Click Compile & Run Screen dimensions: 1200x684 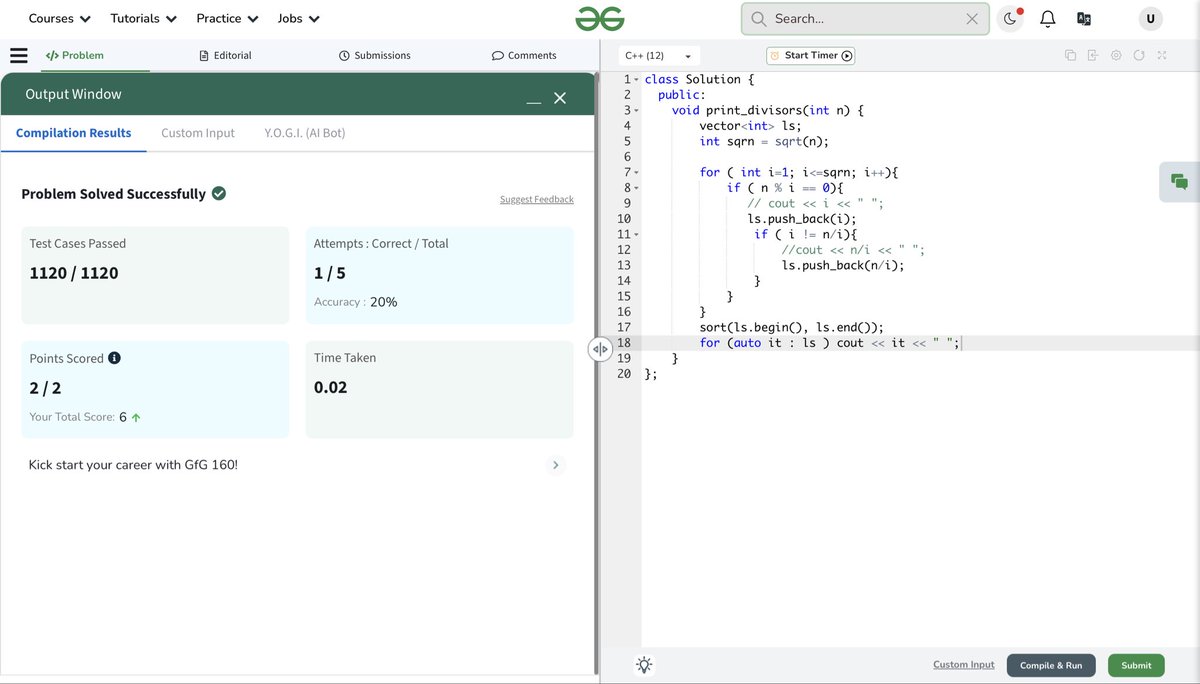click(x=1051, y=666)
